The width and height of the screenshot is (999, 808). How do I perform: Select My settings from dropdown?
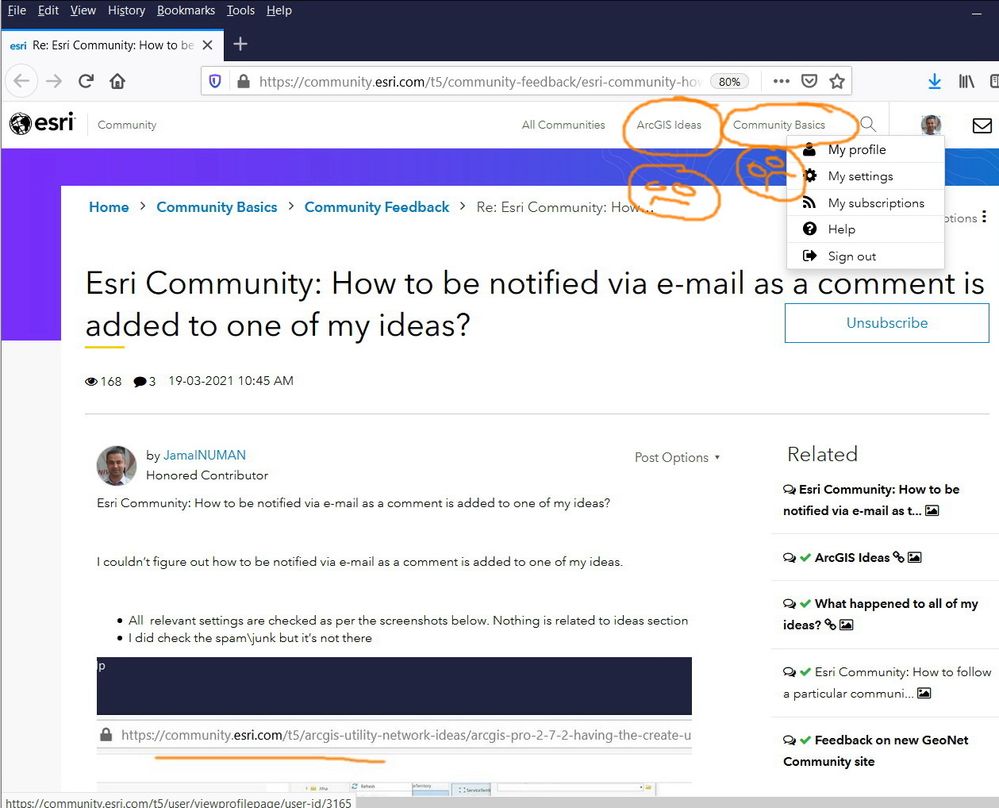(865, 177)
